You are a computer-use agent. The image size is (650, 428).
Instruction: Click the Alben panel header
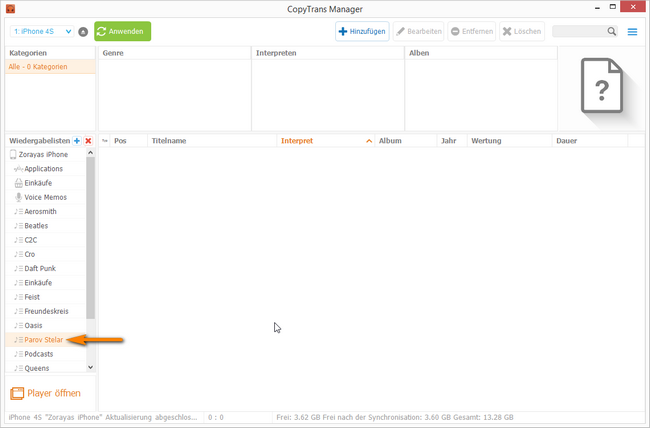481,53
